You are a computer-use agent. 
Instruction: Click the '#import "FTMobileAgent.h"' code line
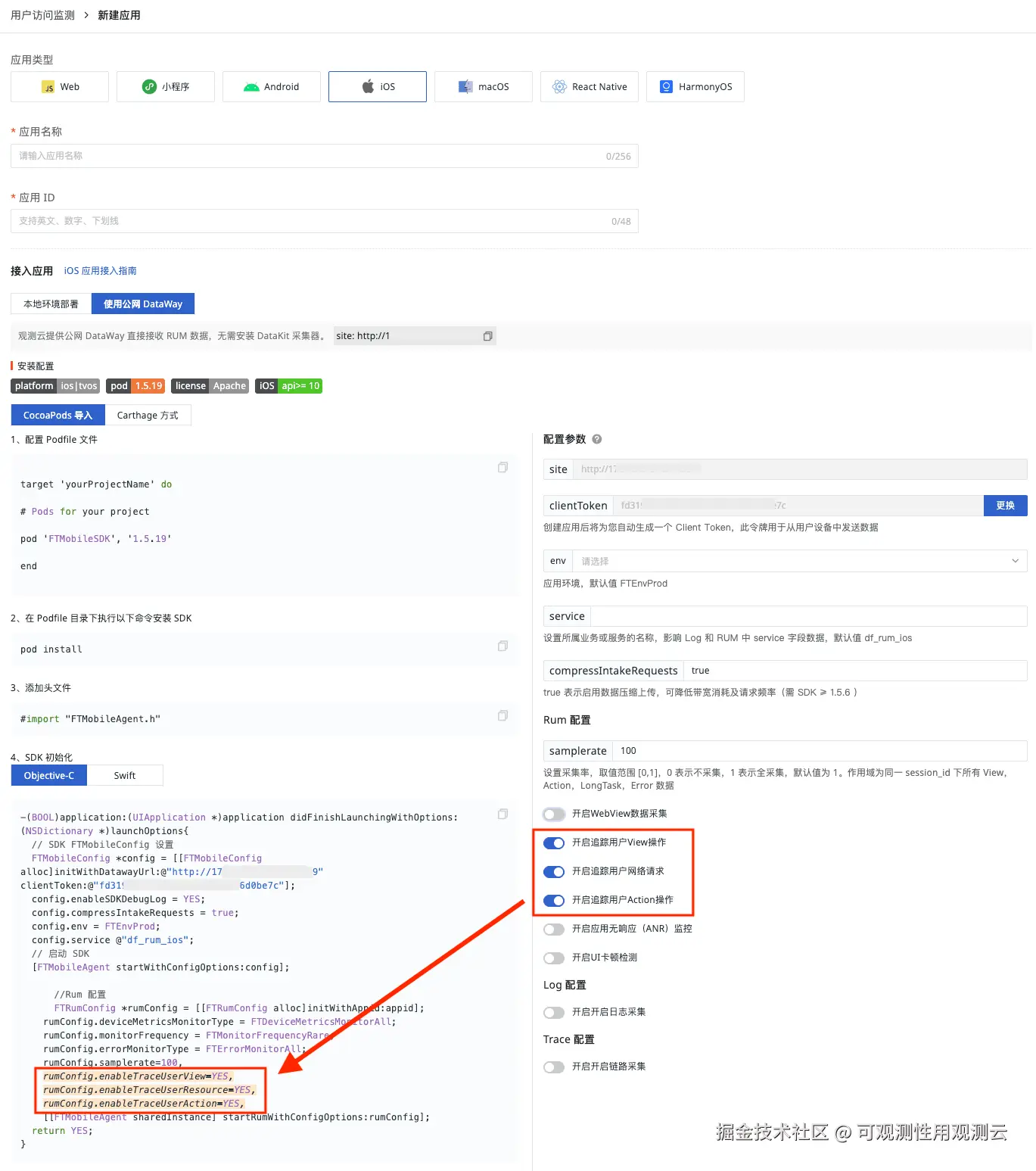point(90,719)
